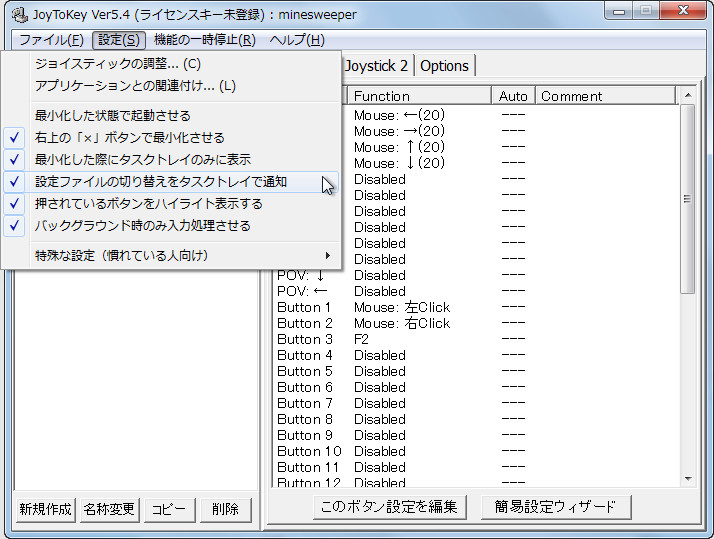Click the F2 function entry

361,339
